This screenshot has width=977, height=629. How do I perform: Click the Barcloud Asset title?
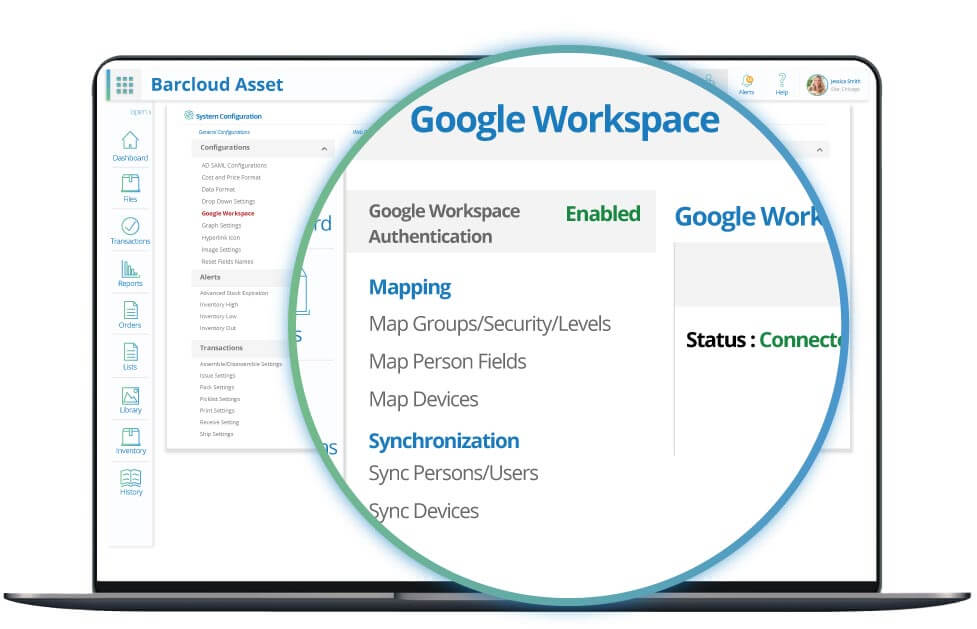[x=217, y=84]
